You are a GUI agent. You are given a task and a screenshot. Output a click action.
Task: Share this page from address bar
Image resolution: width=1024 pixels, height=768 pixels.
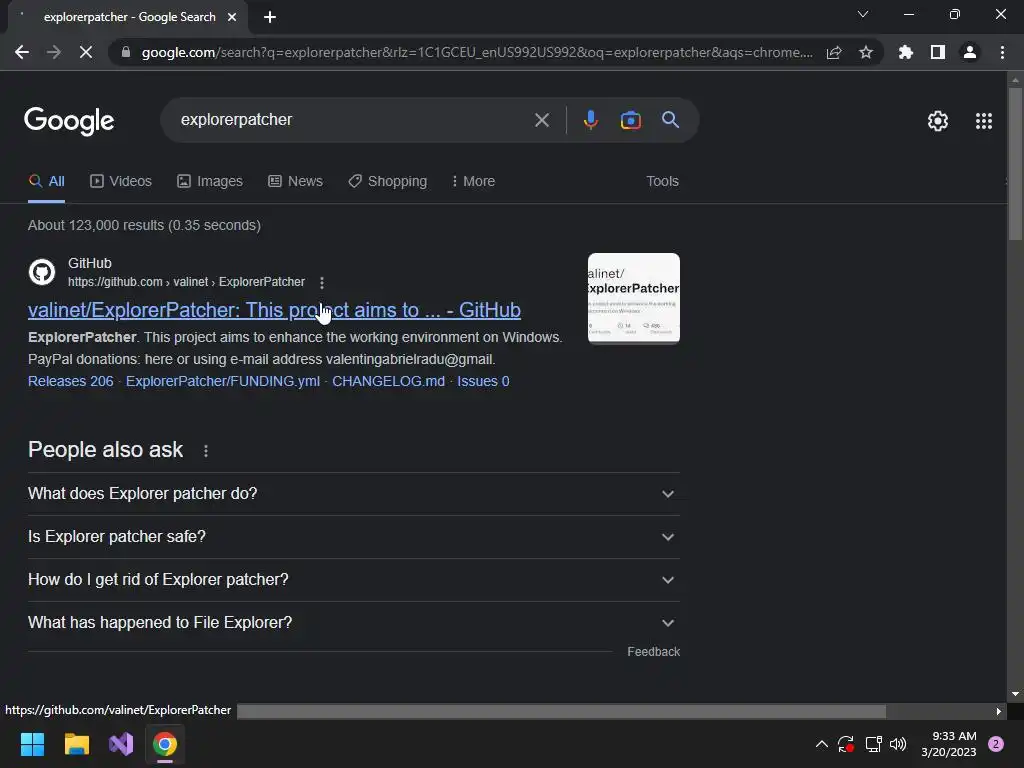pos(834,52)
